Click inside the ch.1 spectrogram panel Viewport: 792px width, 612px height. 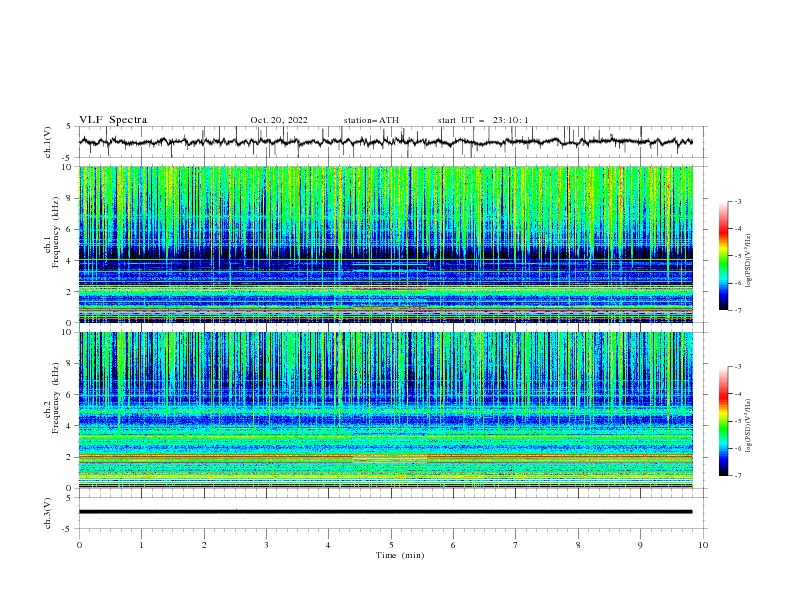point(386,244)
